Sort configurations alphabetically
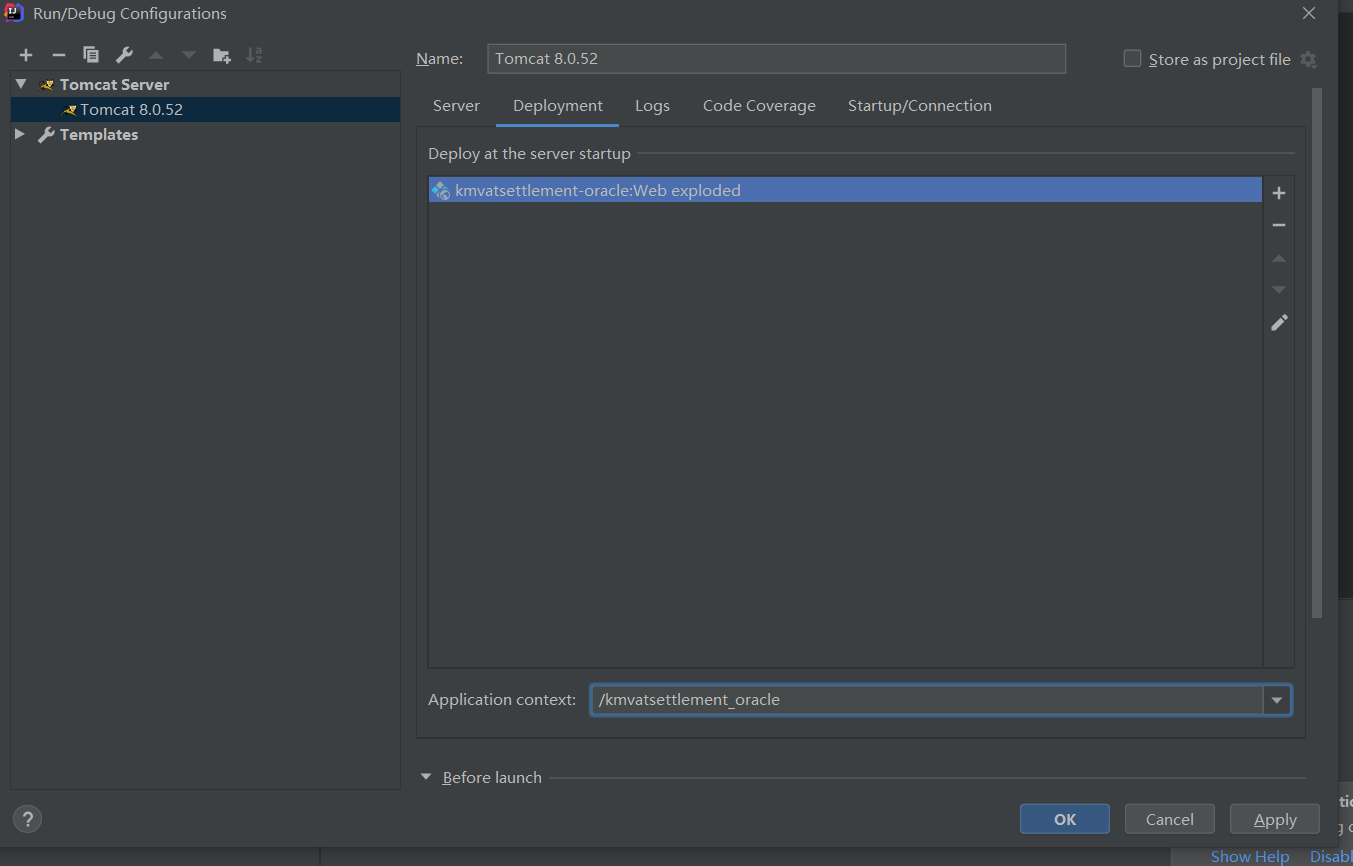 click(254, 55)
